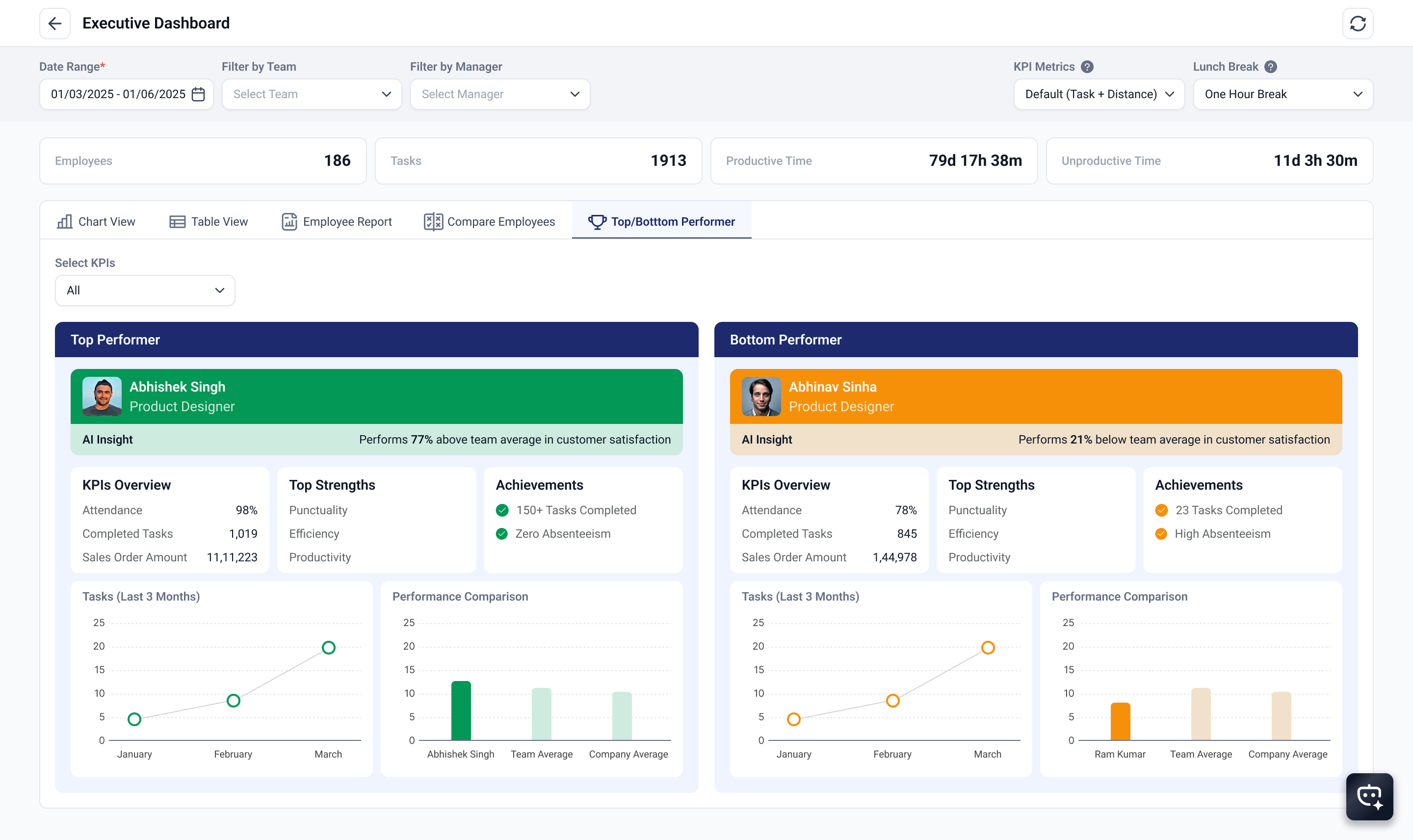Click the date range input field
The height and width of the screenshot is (840, 1413).
coord(126,94)
